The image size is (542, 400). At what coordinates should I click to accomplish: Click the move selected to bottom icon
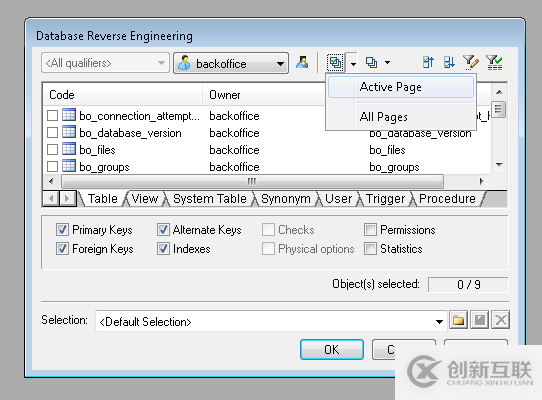(449, 63)
